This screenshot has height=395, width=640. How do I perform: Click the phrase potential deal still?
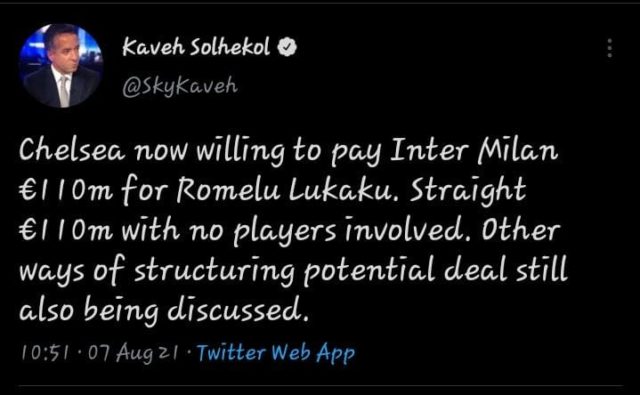click(x=436, y=271)
